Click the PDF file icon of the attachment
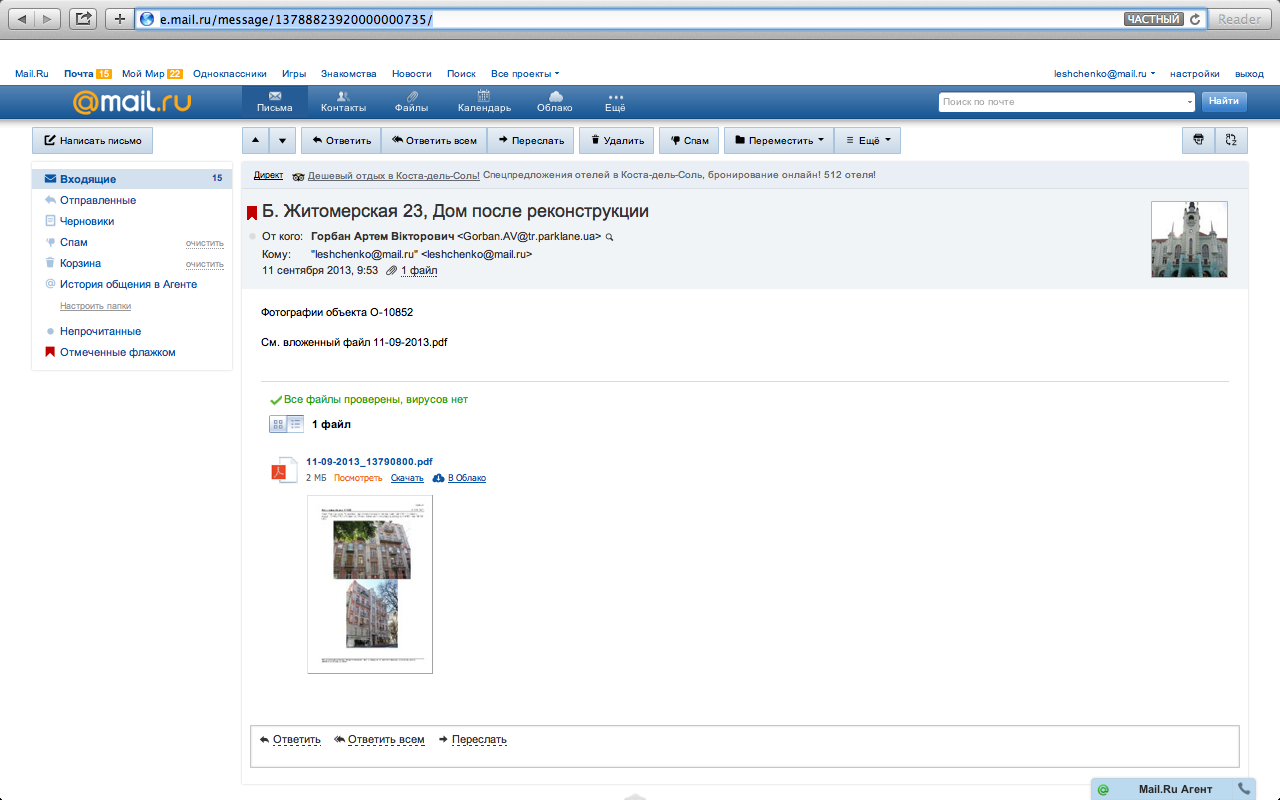Screen dimensions: 1280x800 pyautogui.click(x=281, y=471)
